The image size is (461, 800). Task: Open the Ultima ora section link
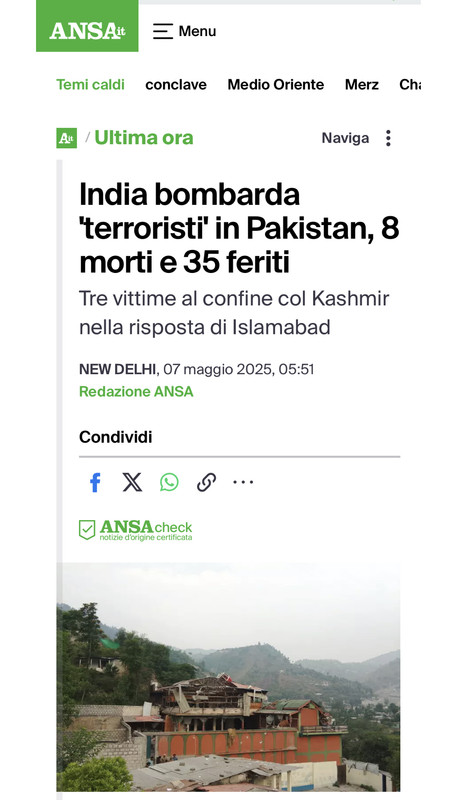point(144,138)
